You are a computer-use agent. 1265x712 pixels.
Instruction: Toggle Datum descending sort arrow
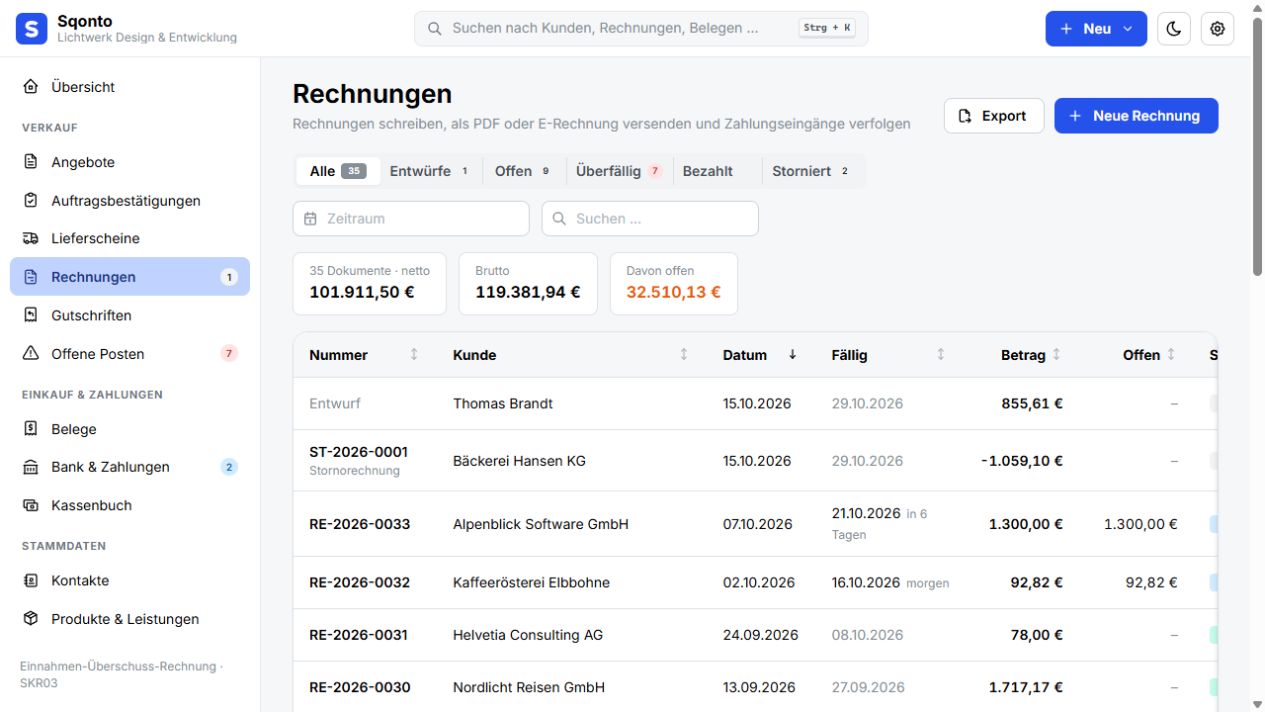pyautogui.click(x=793, y=354)
